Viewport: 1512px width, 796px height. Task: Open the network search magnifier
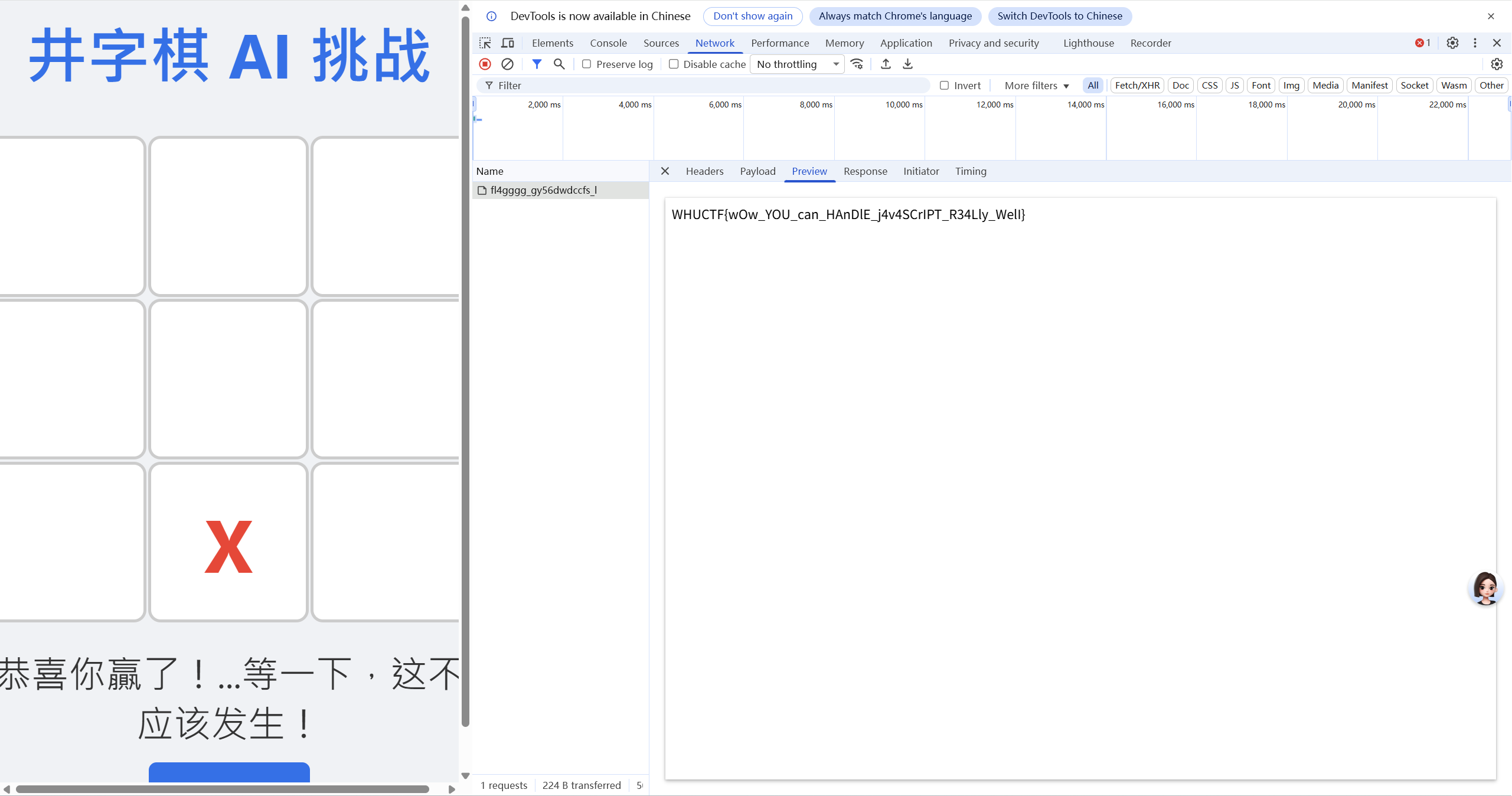[559, 64]
